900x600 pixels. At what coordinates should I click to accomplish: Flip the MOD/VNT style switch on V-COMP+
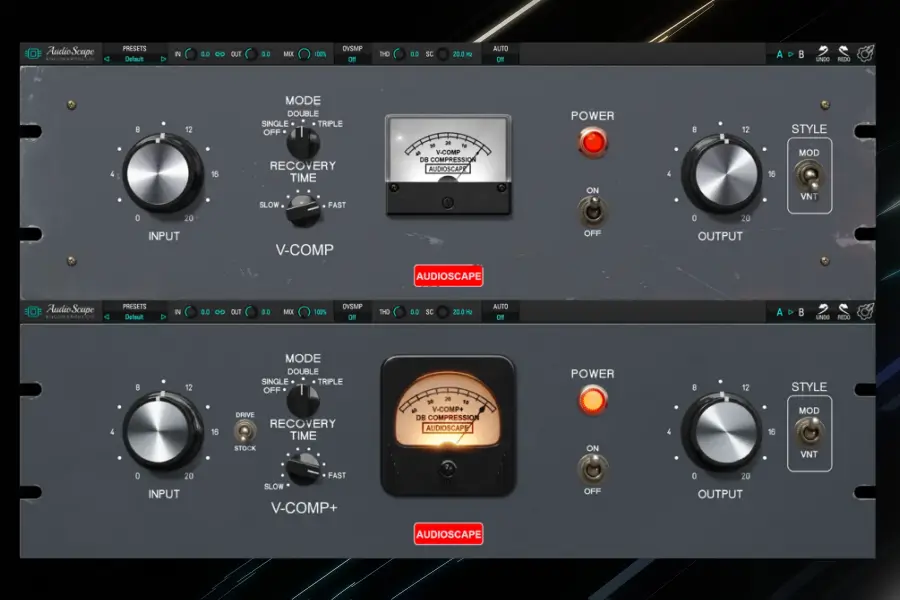tap(809, 432)
